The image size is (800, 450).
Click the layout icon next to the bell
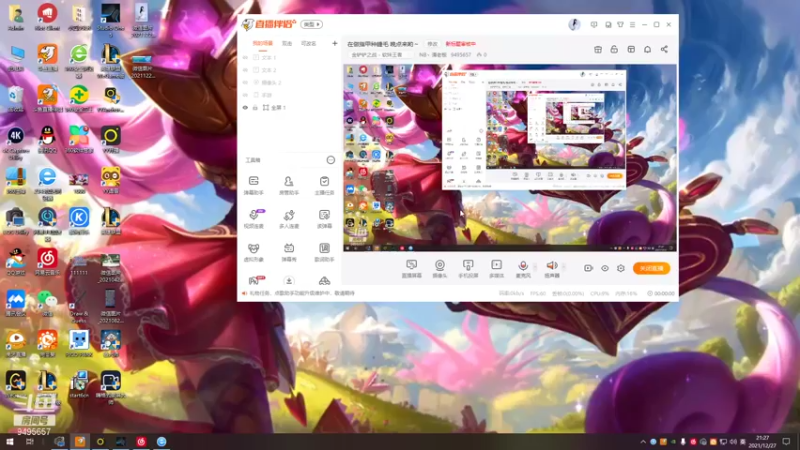[x=631, y=49]
